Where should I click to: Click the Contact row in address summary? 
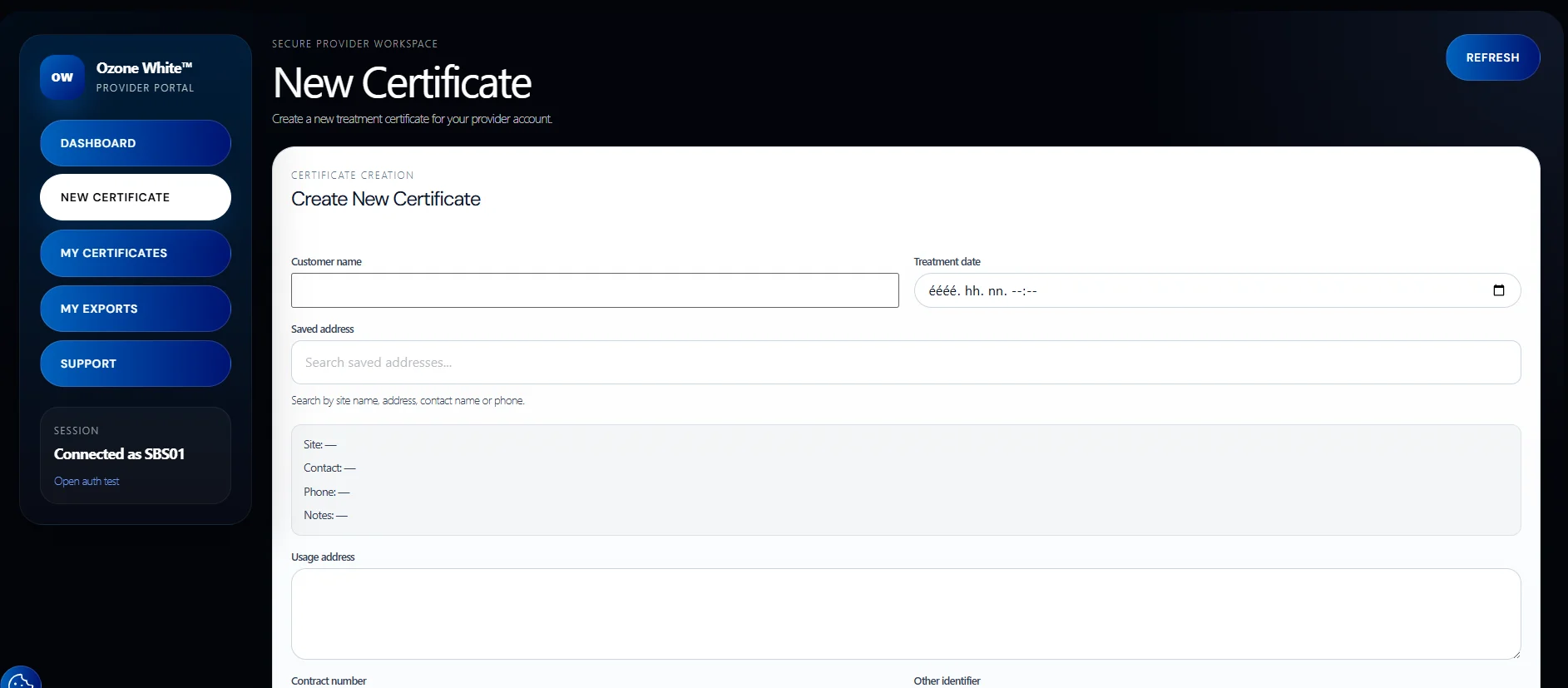click(x=329, y=468)
